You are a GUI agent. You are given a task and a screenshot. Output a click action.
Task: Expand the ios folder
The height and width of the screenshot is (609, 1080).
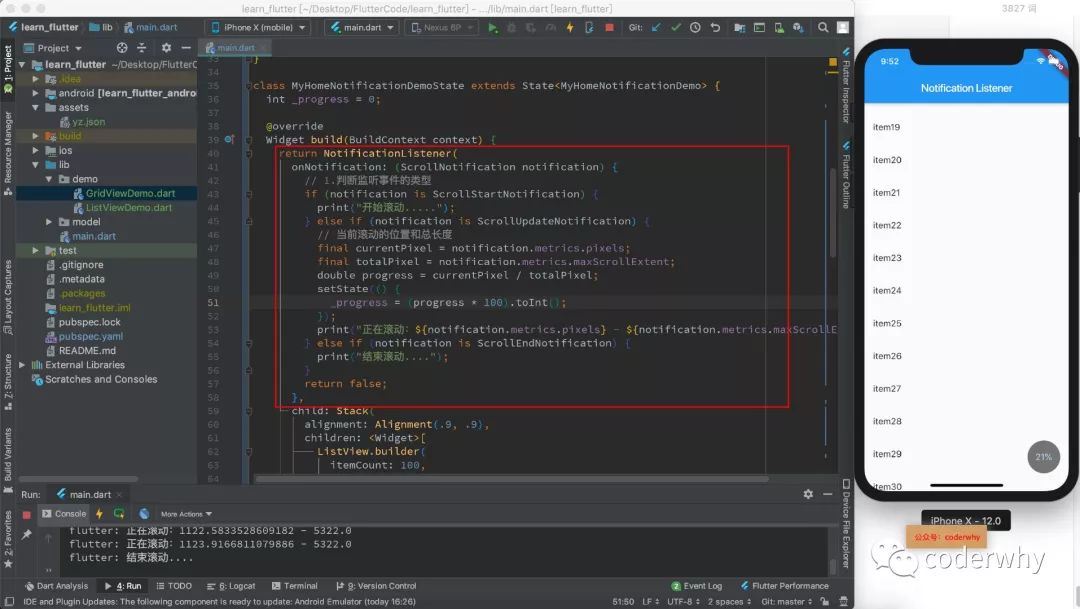coord(35,150)
